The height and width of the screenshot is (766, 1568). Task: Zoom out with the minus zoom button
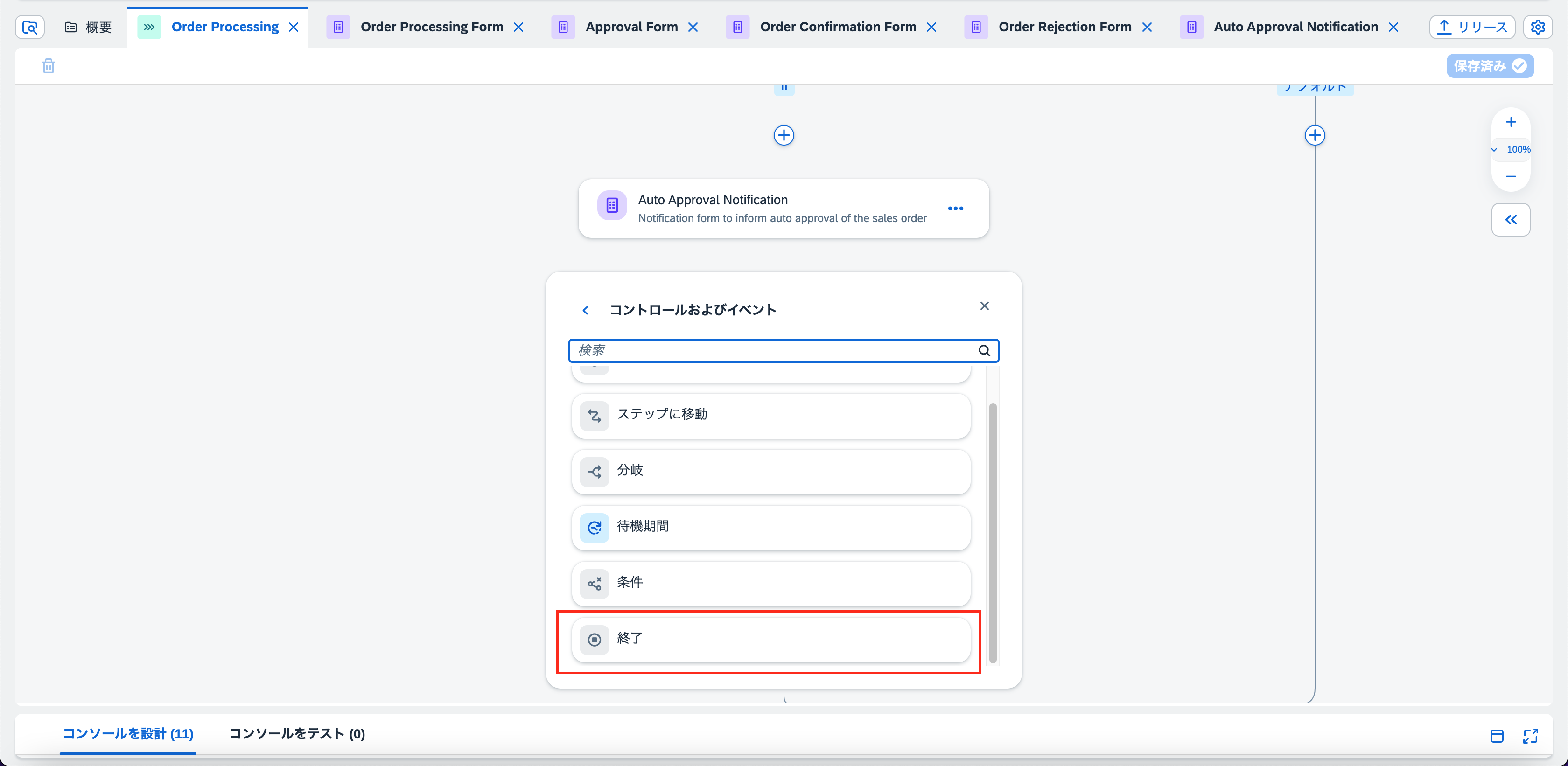point(1511,176)
